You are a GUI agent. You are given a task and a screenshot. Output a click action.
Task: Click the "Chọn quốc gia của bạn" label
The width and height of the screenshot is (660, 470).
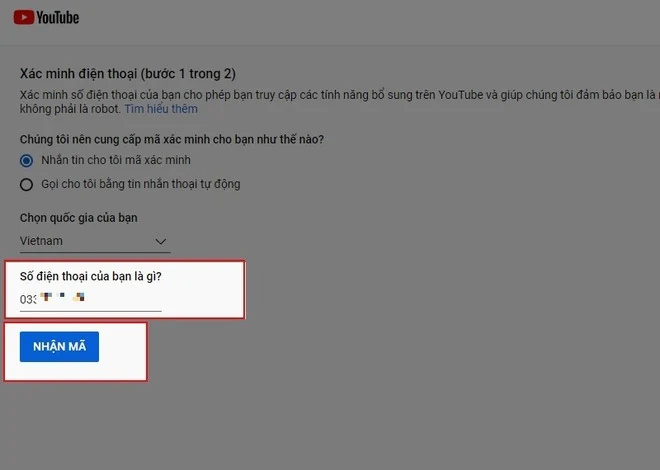79,218
